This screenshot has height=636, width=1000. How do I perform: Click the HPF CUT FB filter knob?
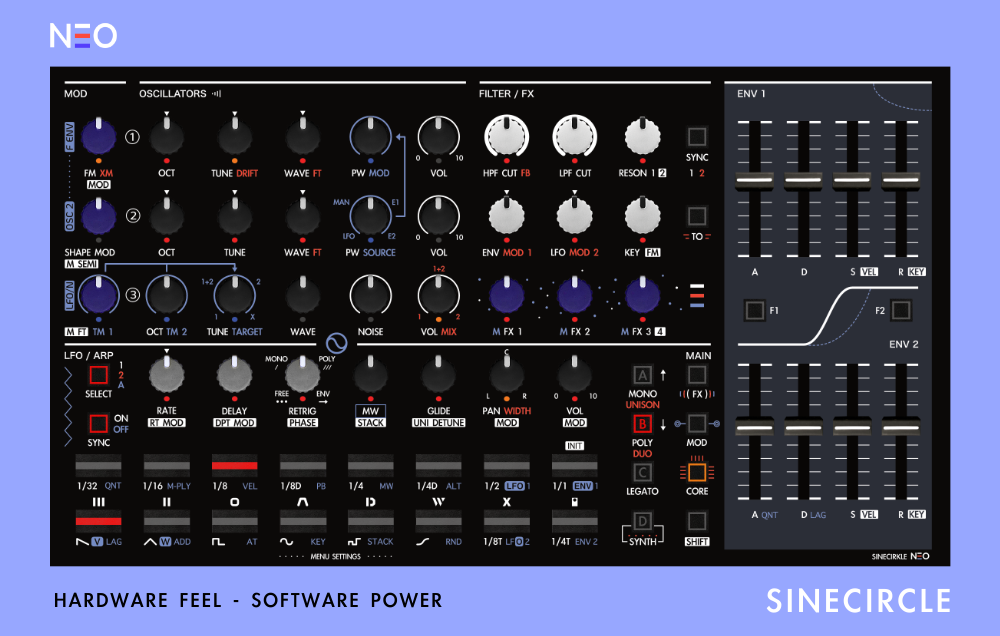click(506, 136)
